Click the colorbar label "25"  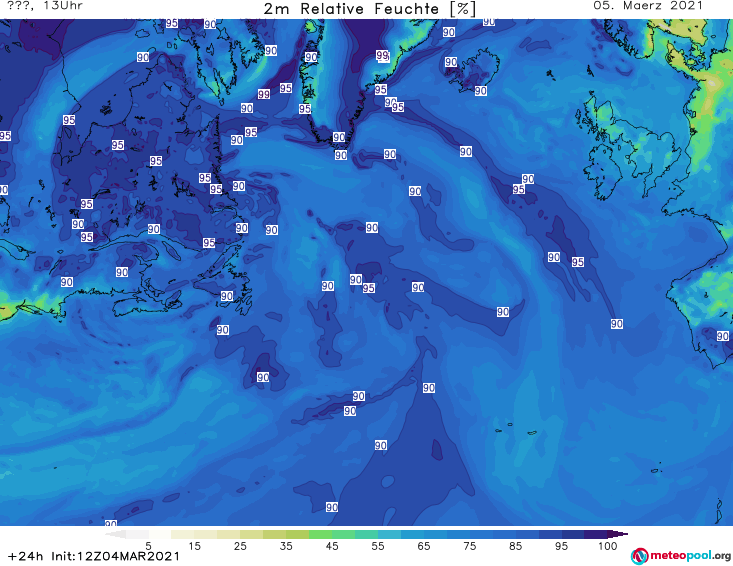point(240,546)
